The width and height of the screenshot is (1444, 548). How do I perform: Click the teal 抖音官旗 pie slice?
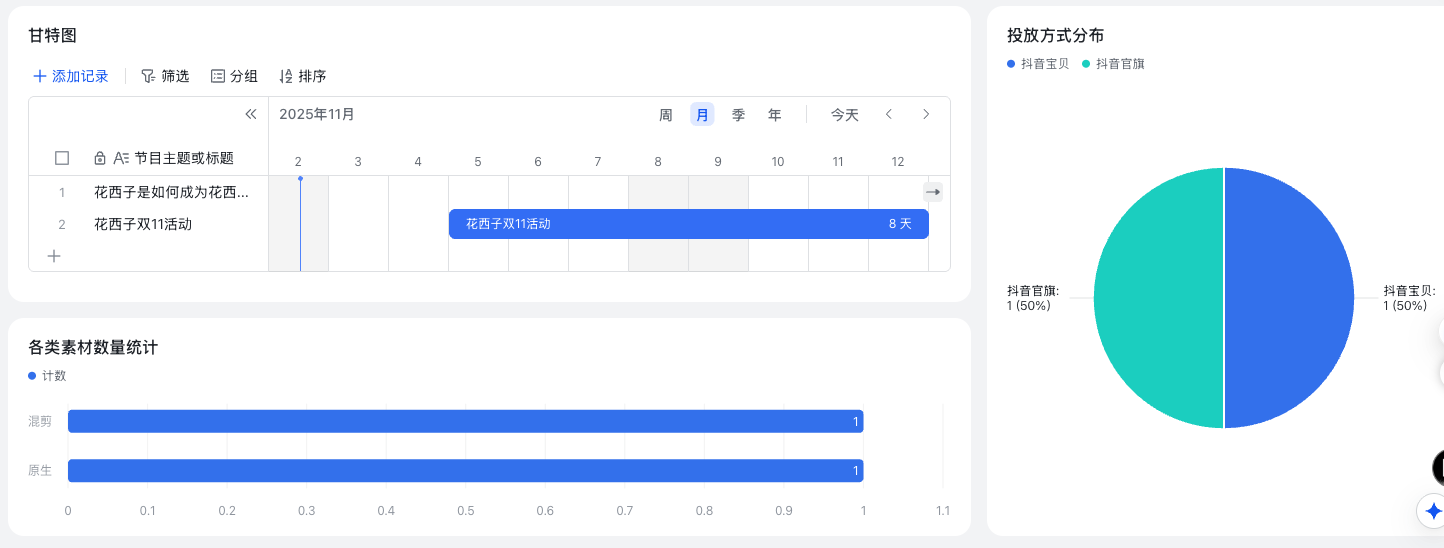pos(1158,298)
